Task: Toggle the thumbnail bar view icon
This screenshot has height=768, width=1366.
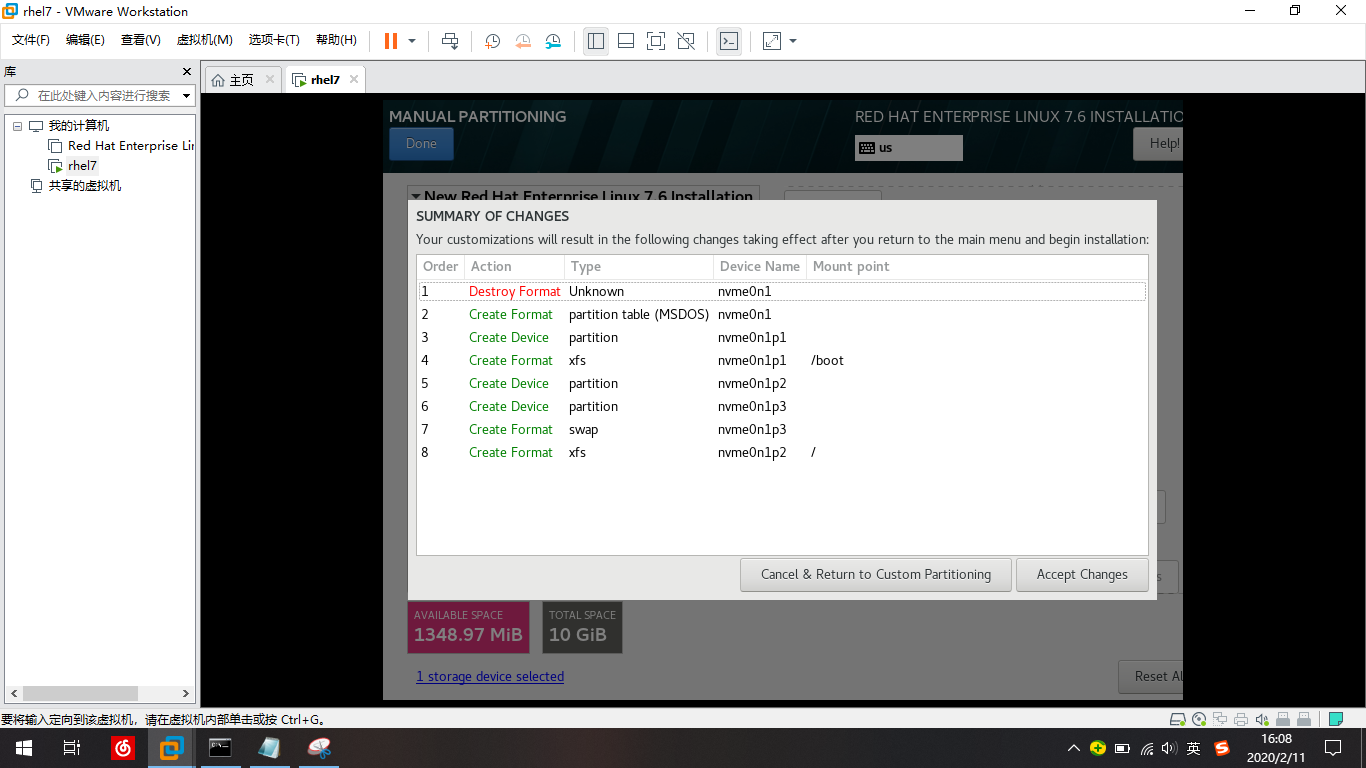Action: tap(626, 41)
